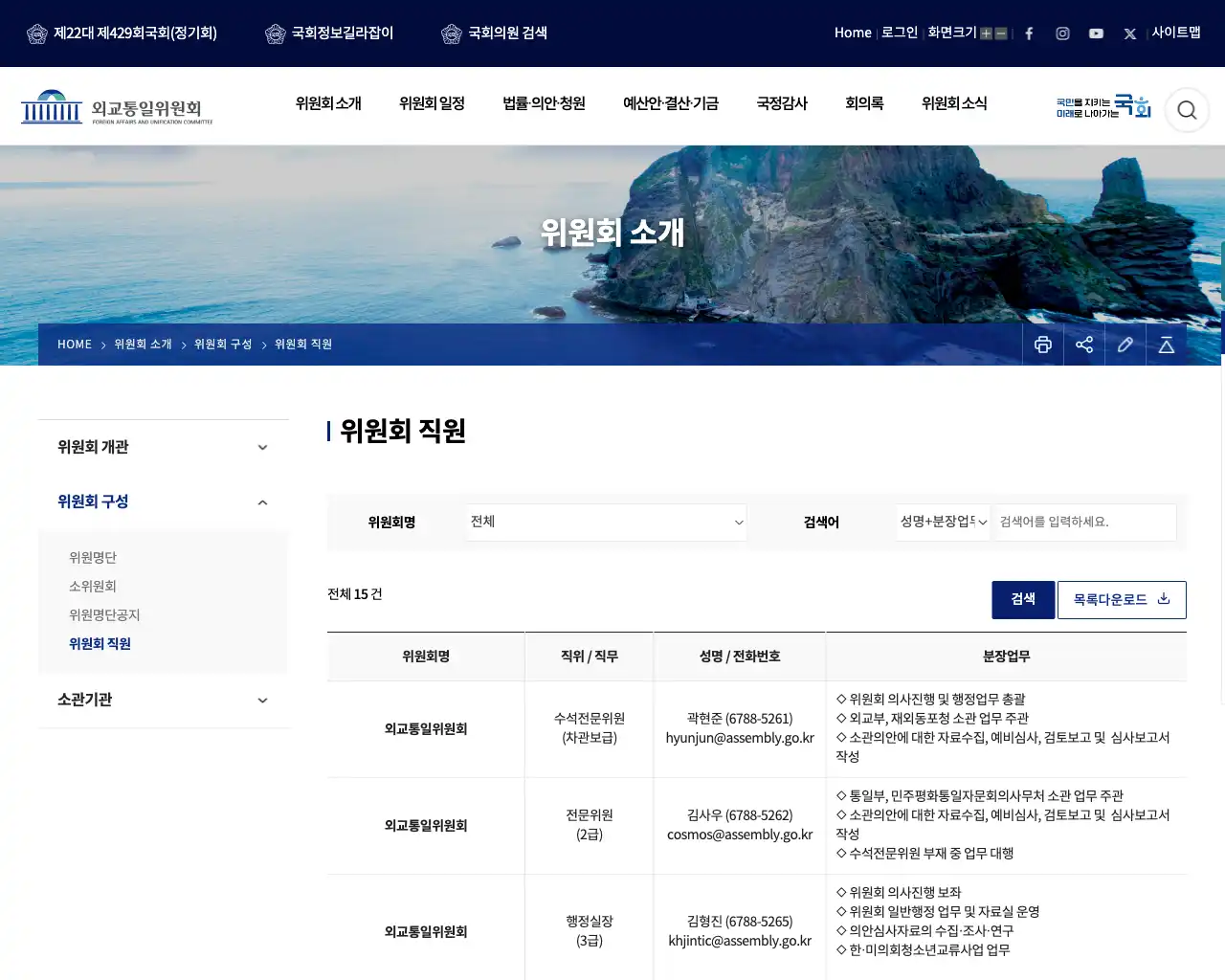Click the emblem beside 국회정보길라잡이
The width and height of the screenshot is (1225, 980).
coord(275,33)
